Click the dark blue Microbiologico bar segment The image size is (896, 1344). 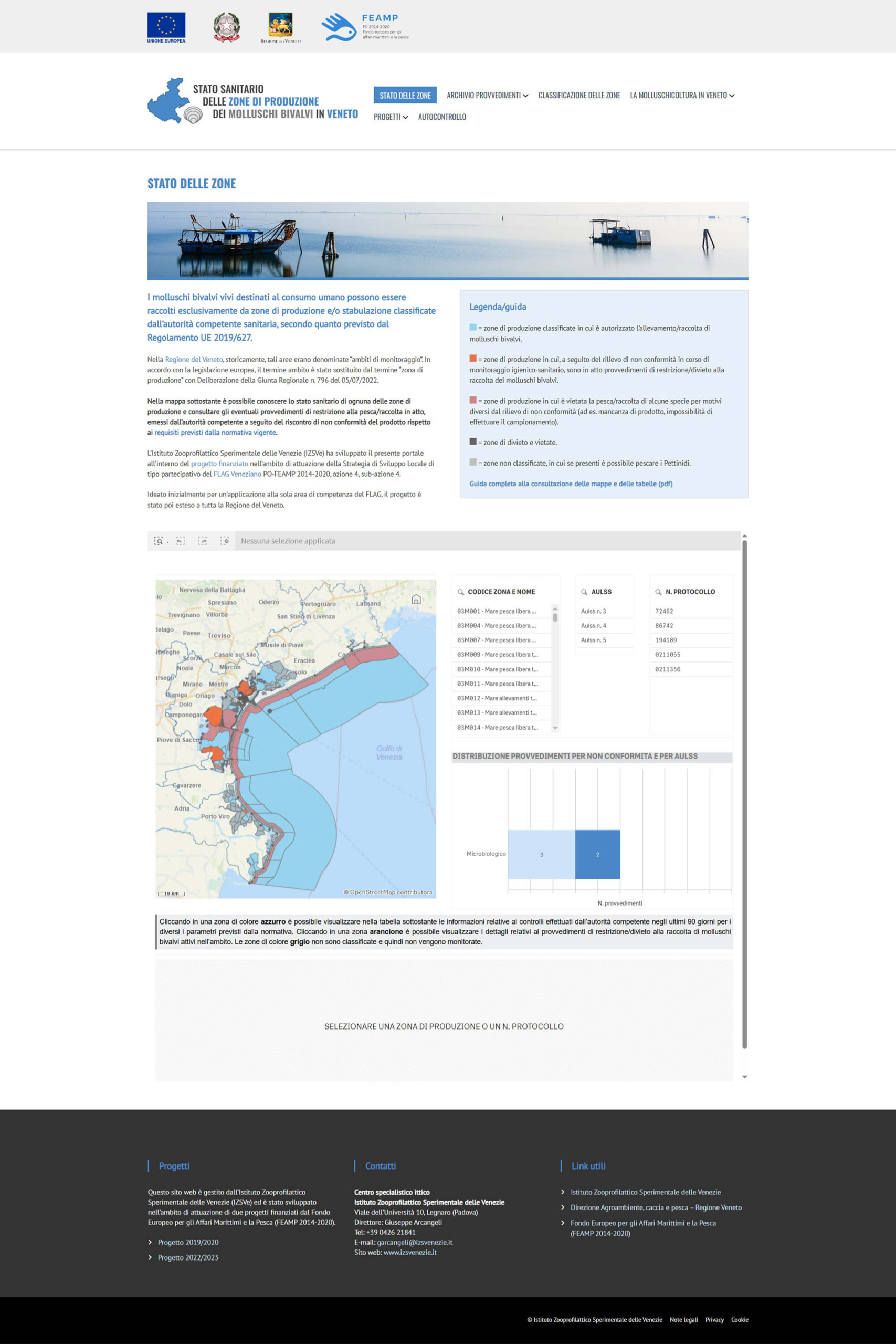pos(597,854)
